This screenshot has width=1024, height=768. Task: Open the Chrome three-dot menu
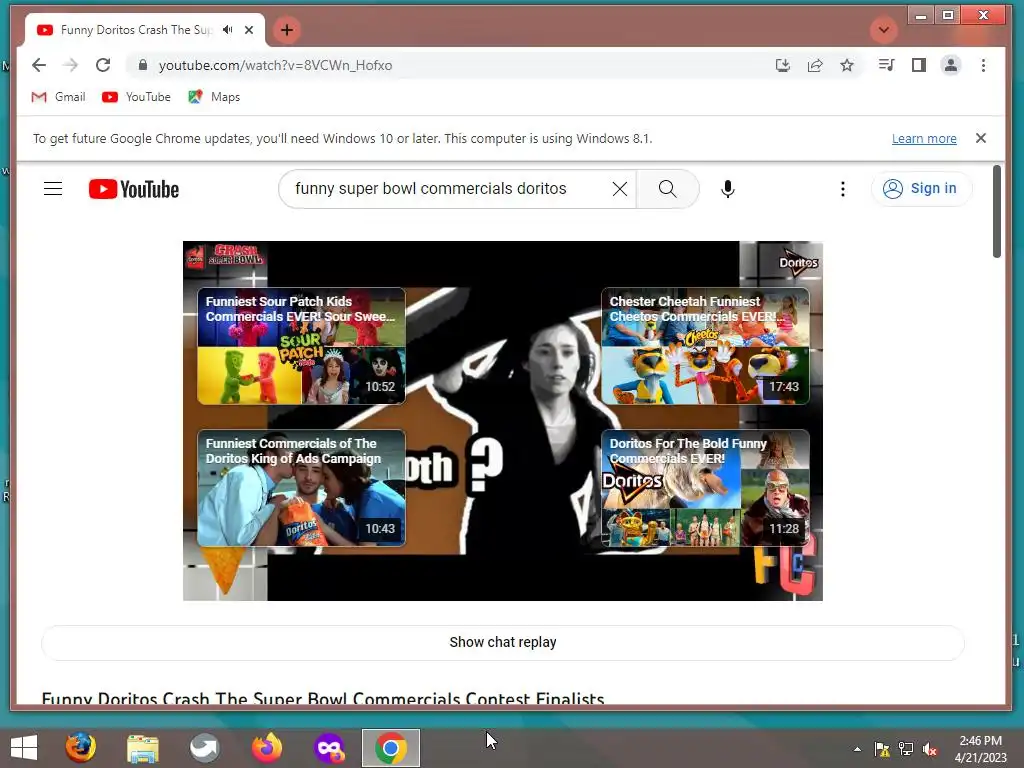coord(984,65)
